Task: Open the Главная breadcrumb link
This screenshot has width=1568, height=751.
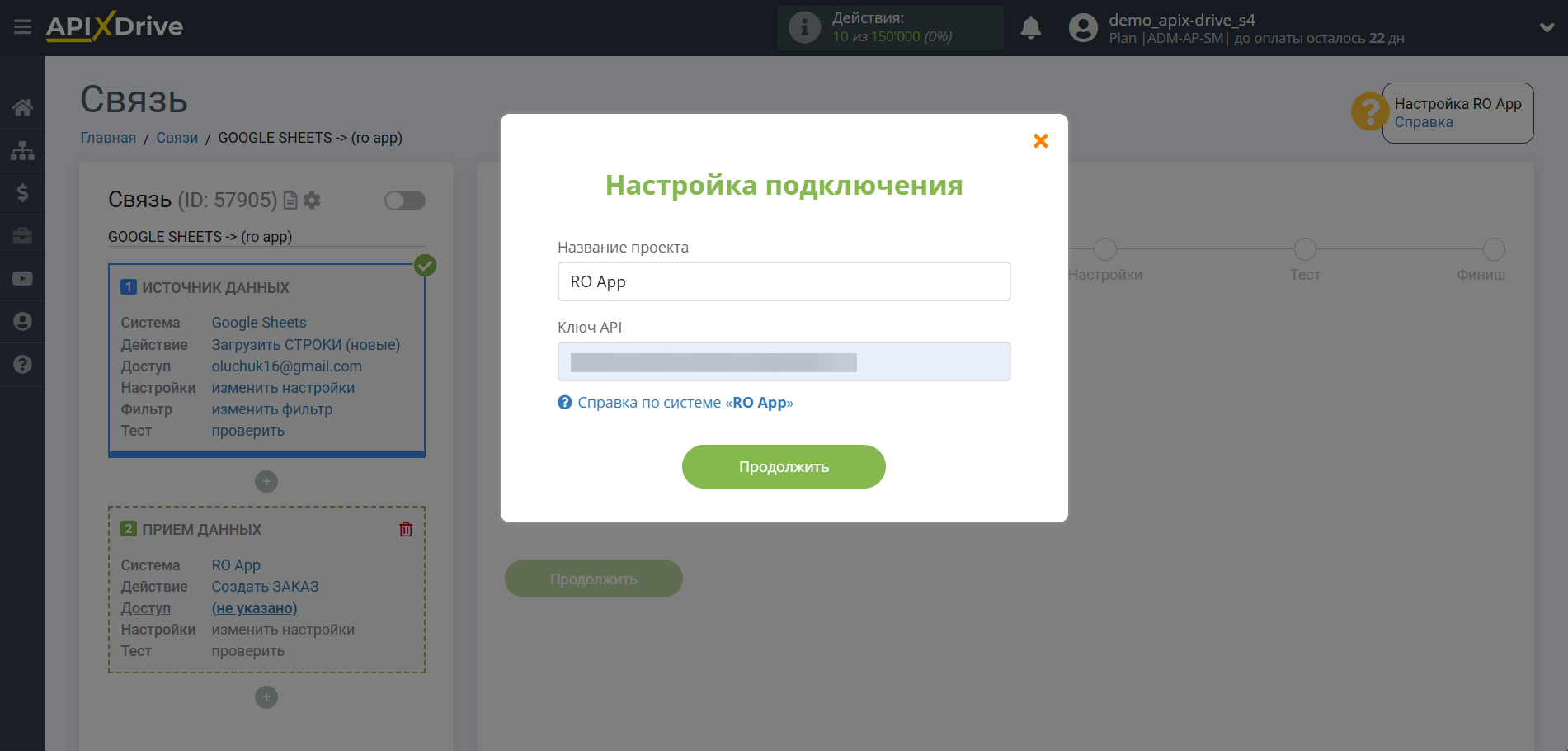Action: (107, 138)
